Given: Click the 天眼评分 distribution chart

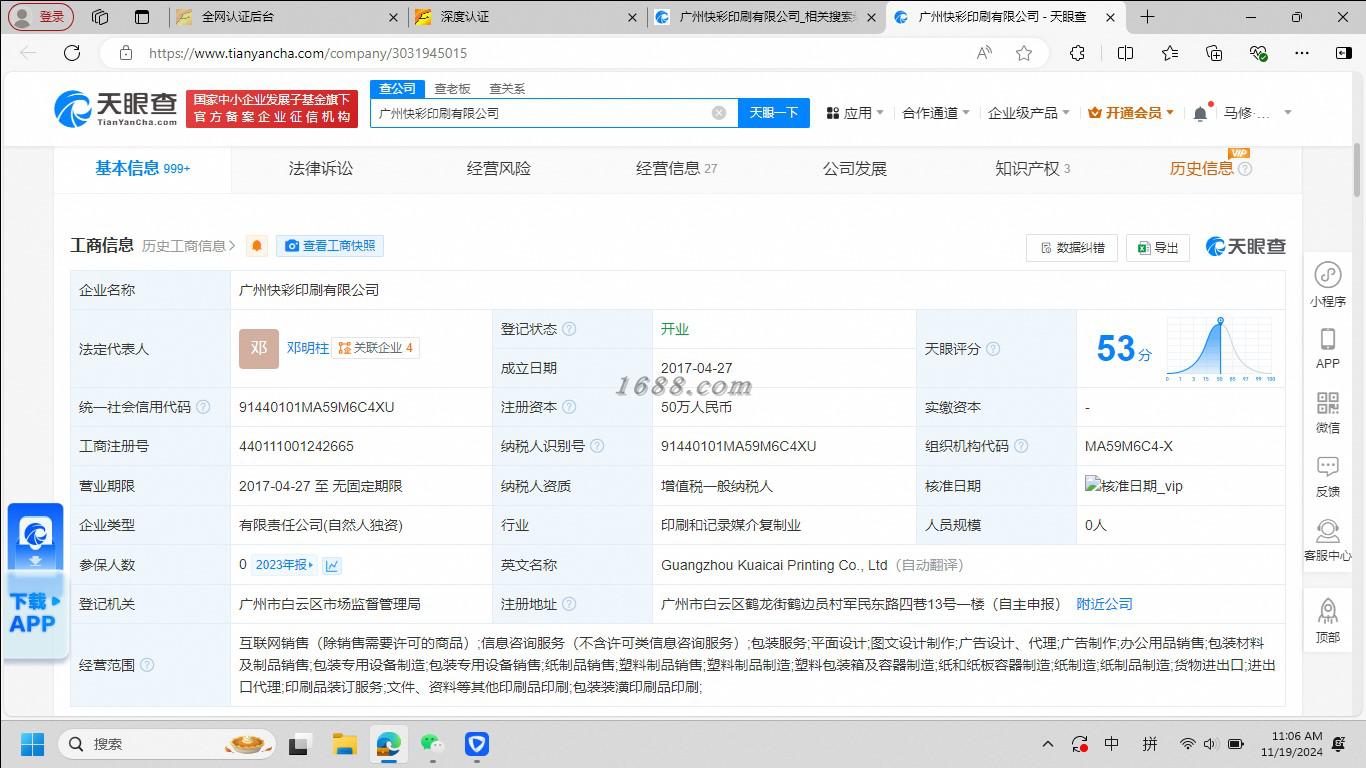Looking at the screenshot, I should click(1220, 349).
